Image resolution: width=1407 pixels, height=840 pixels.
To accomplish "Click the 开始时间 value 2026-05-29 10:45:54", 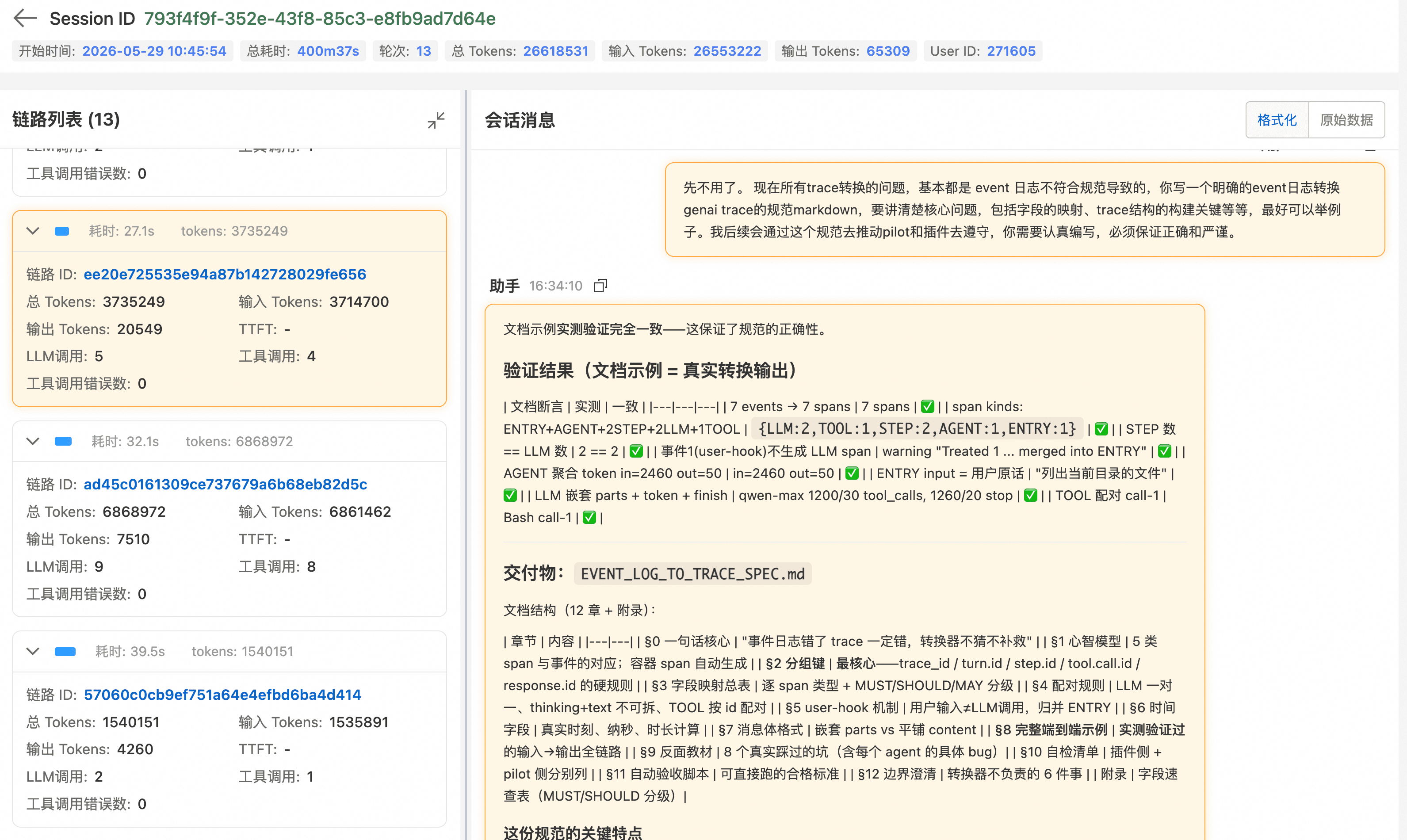I will pos(154,51).
